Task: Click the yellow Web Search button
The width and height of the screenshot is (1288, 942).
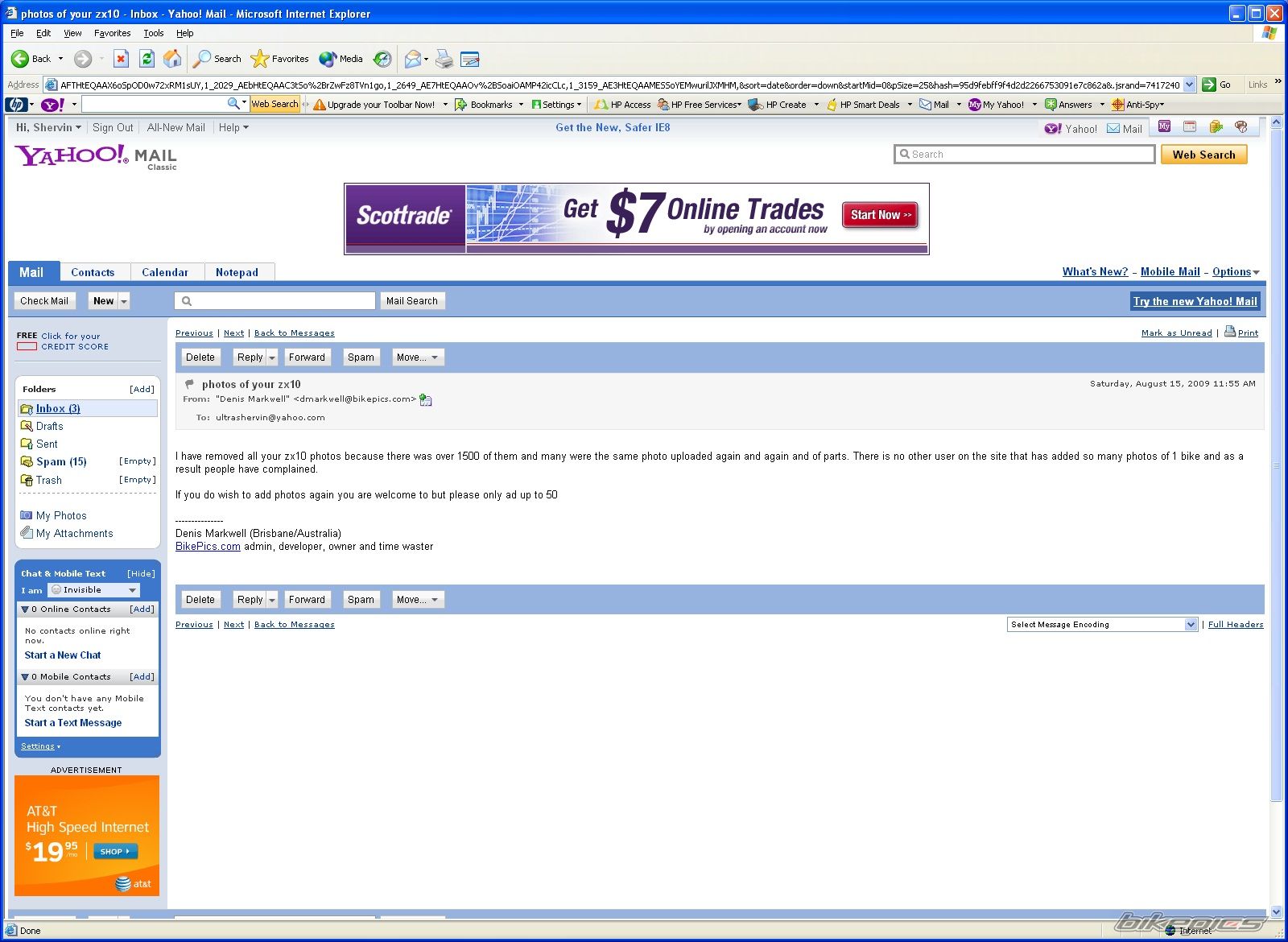Action: click(1203, 155)
